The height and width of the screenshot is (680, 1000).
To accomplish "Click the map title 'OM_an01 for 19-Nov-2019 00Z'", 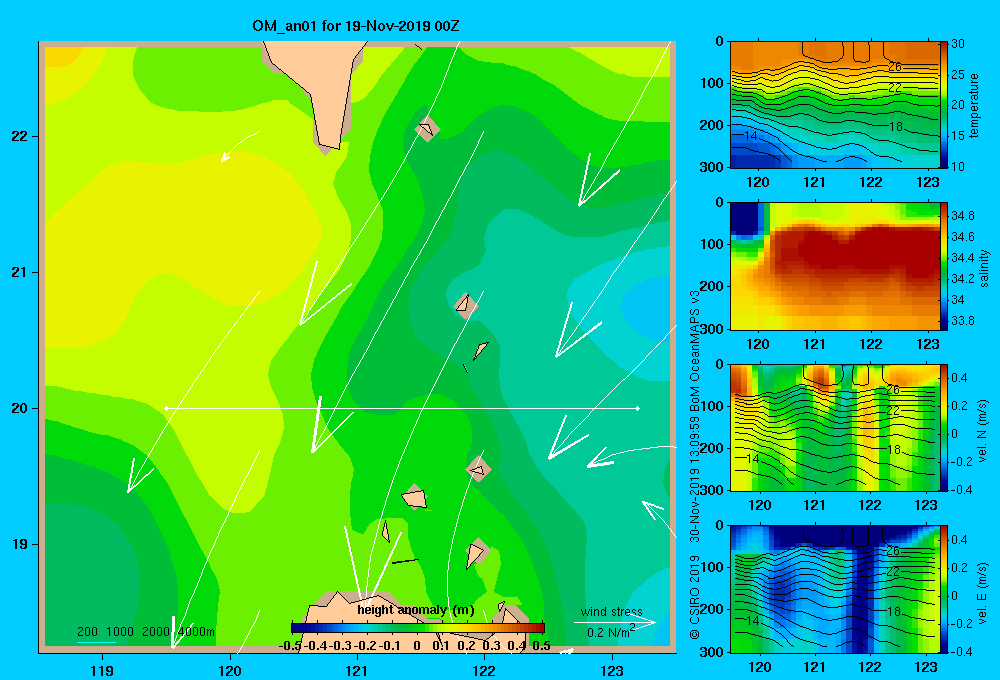I will [355, 26].
